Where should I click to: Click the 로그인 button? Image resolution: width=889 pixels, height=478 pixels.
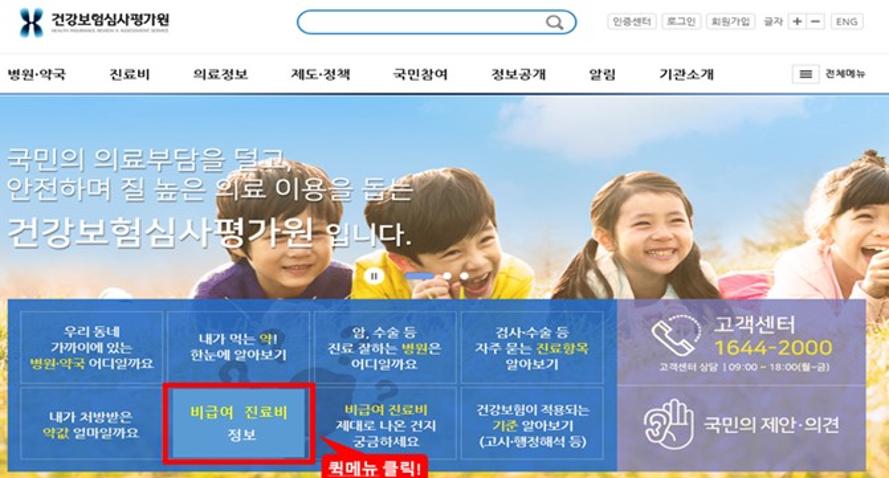point(681,22)
